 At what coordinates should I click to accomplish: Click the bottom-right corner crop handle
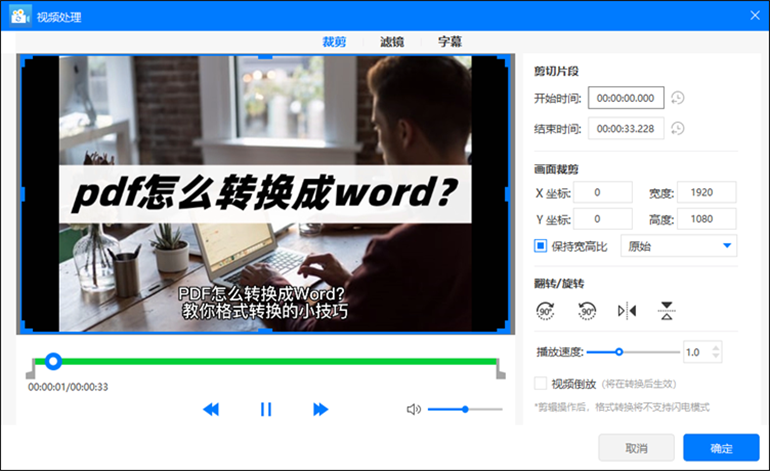pos(503,327)
